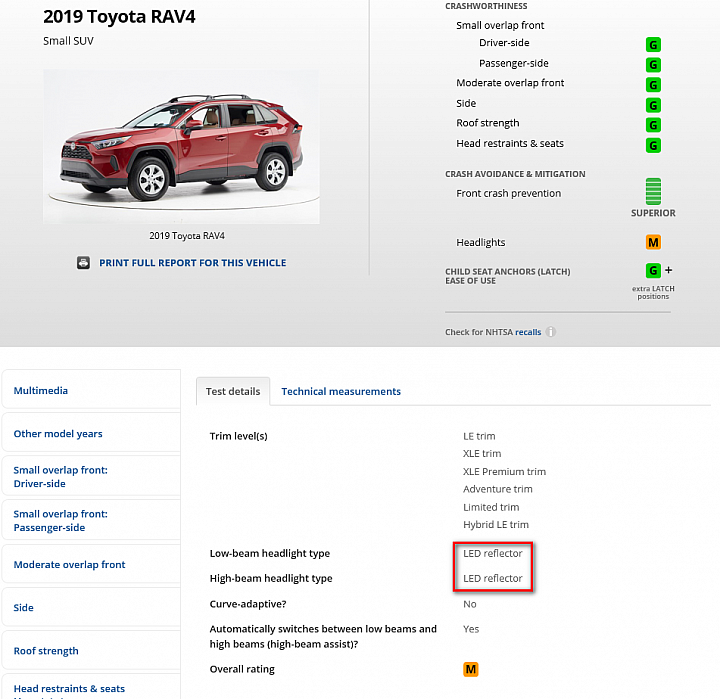Open Other model years in sidebar
720x699 pixels.
(91, 433)
